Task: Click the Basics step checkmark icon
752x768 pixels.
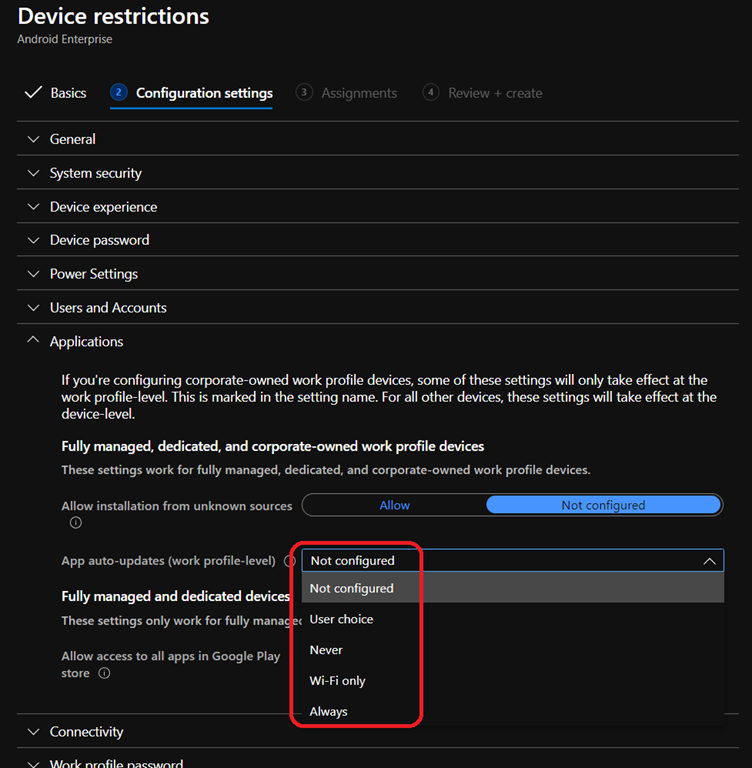Action: (x=32, y=93)
